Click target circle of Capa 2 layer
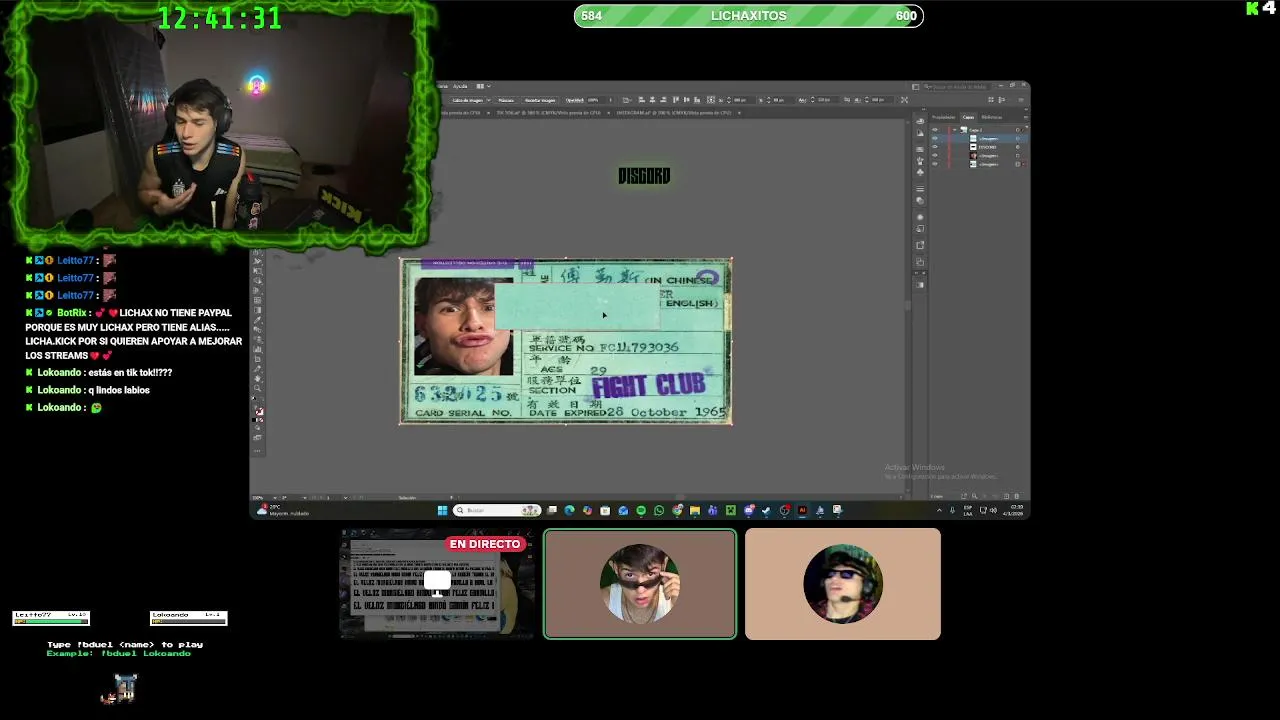The image size is (1280, 720). tap(1017, 130)
